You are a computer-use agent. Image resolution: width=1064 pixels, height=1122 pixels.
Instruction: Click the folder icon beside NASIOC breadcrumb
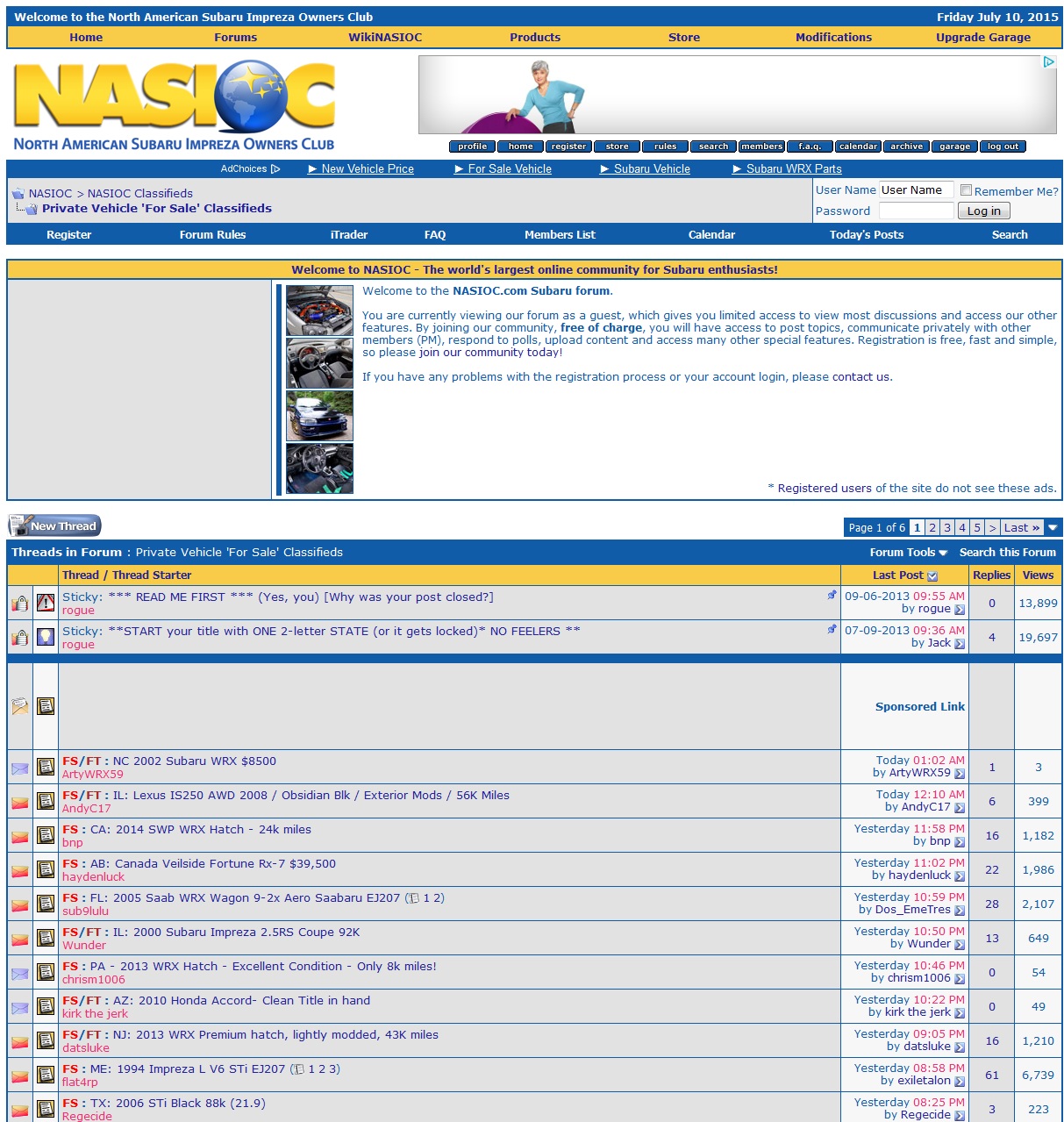pos(18,193)
